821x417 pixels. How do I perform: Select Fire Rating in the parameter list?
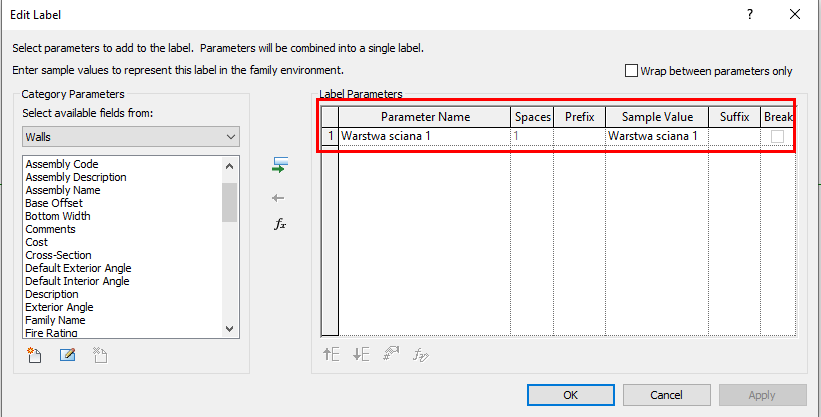click(x=52, y=333)
